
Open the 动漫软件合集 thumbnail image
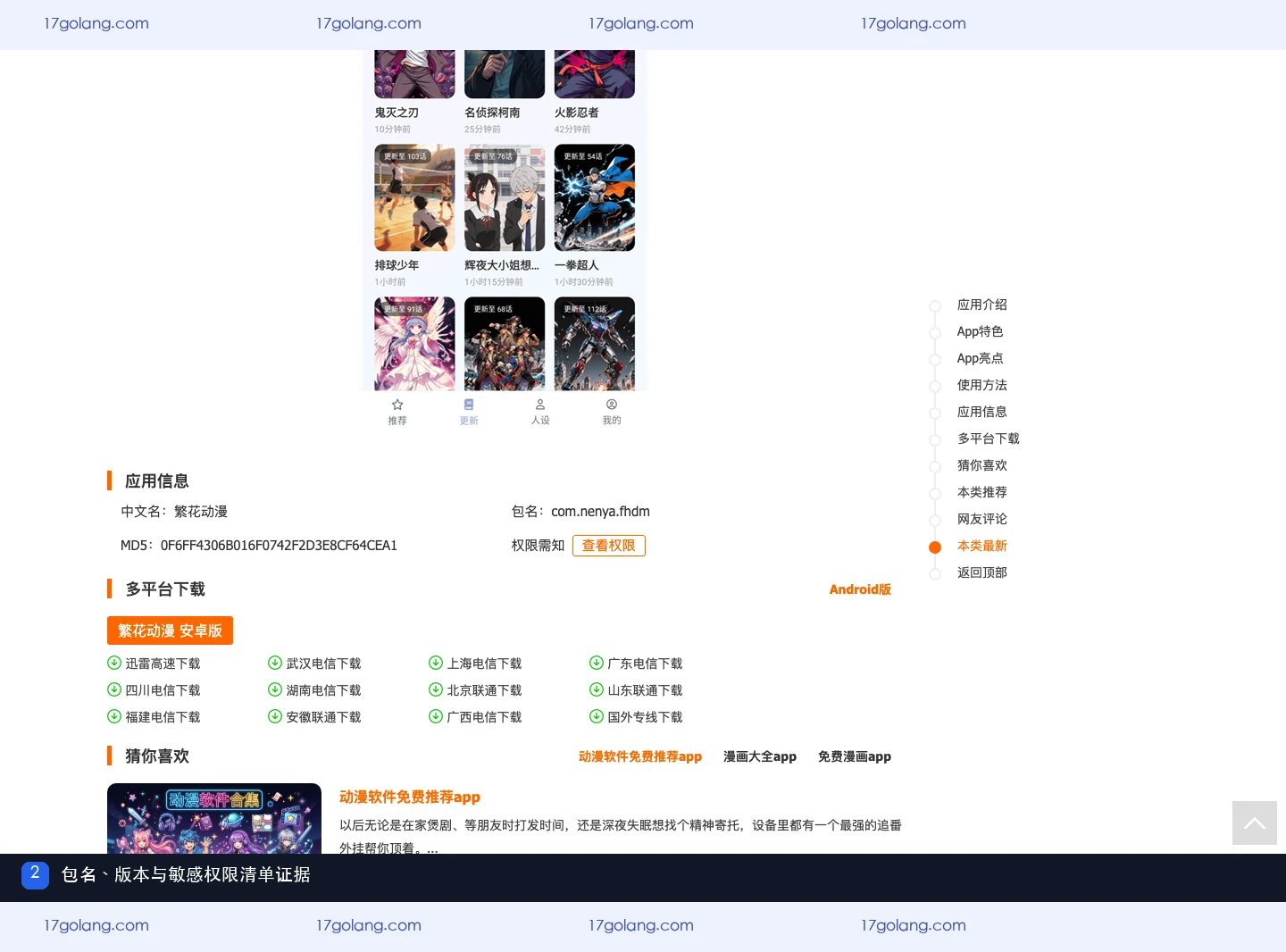[214, 818]
